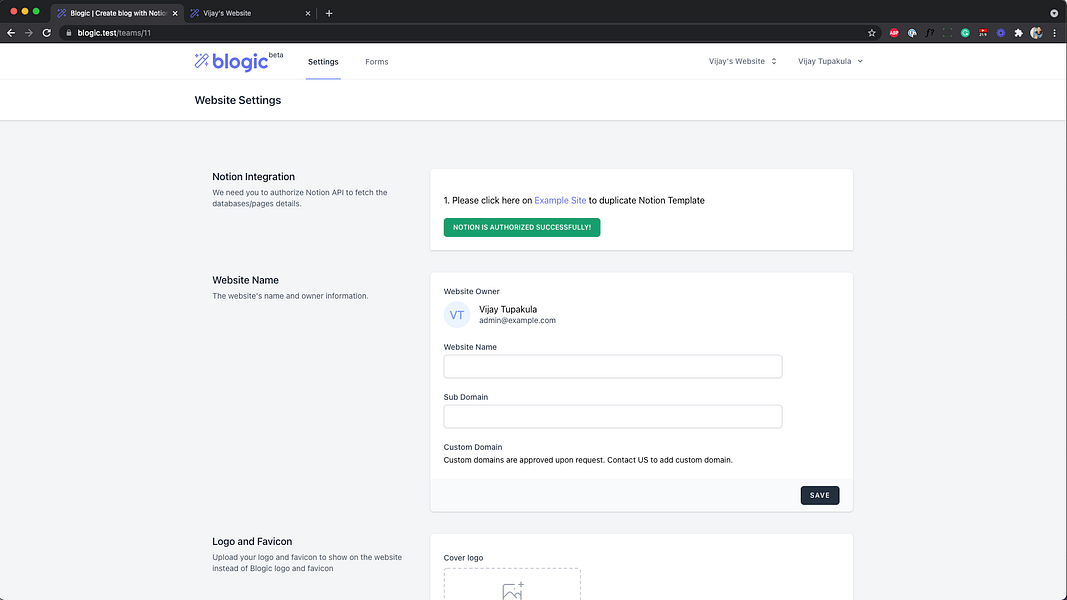Open the Chrome extensions puzzle menu

[x=1018, y=33]
